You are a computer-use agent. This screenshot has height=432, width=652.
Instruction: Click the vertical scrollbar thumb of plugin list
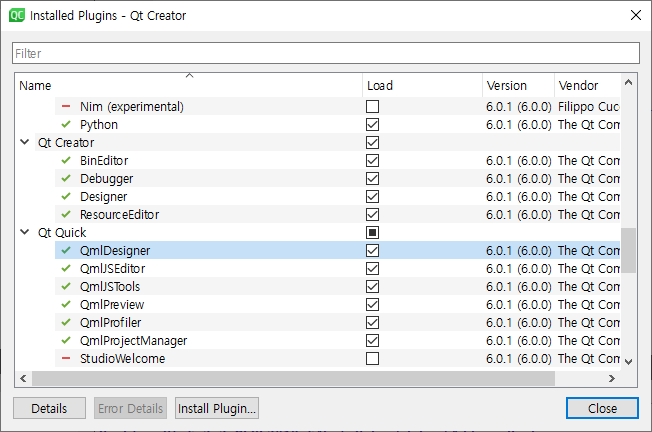[x=628, y=250]
